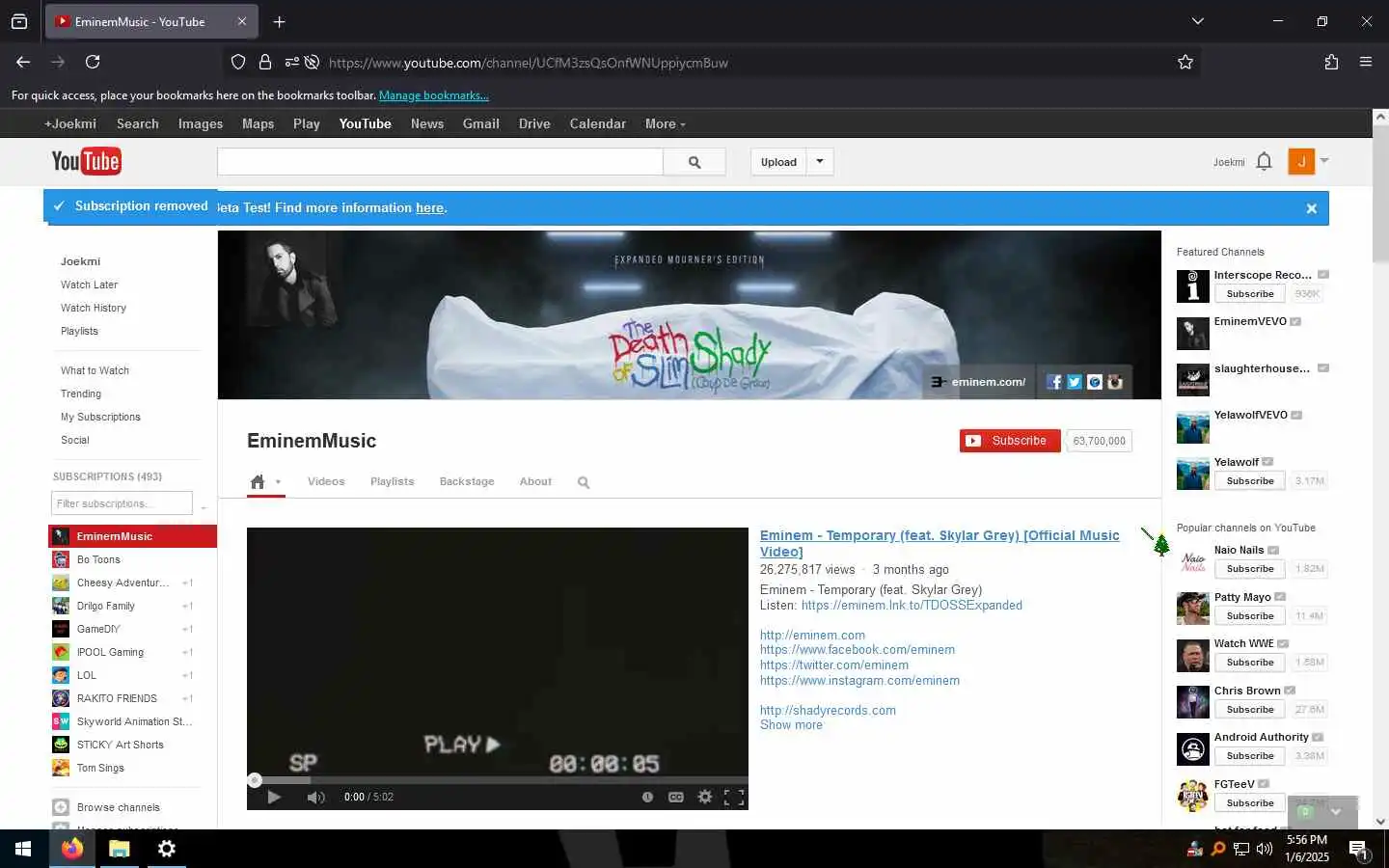Screen dimensions: 1389x868
Task: Open the video settings gear
Action: 705,797
